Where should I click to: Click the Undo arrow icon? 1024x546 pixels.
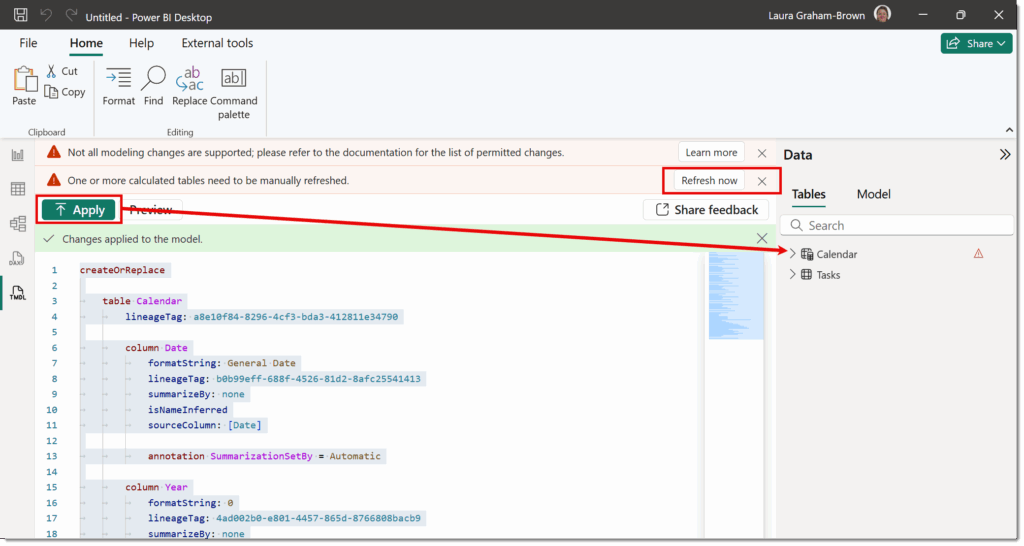46,14
